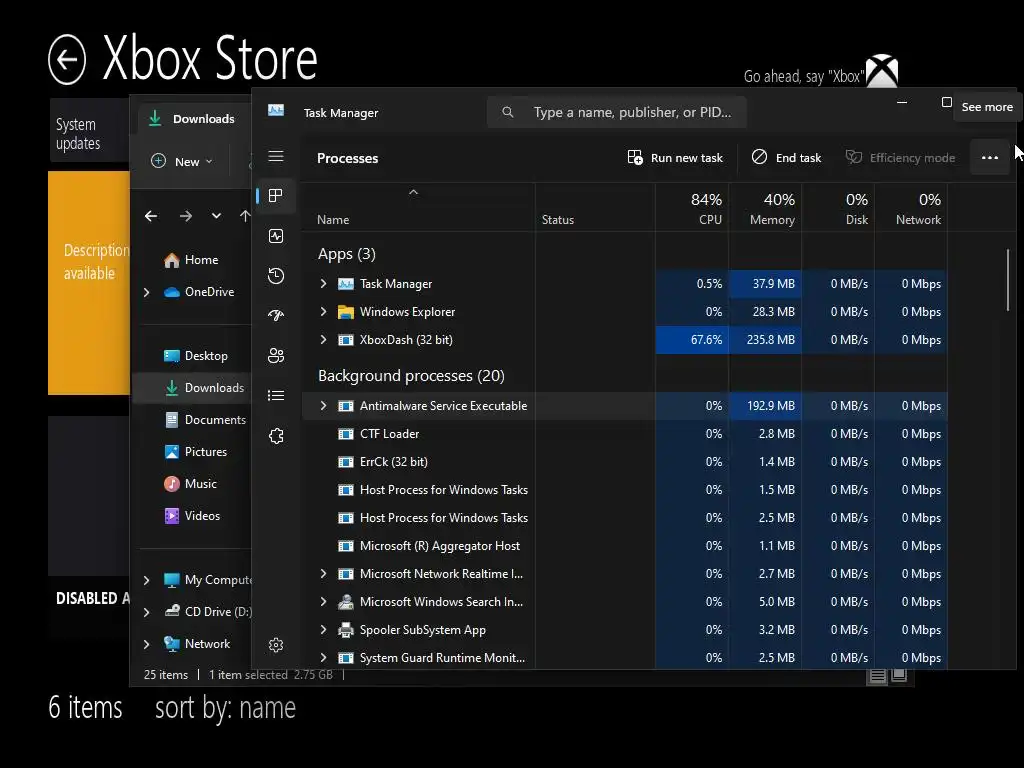Open Services page icon in sidebar
This screenshot has width=1024, height=768.
point(276,436)
